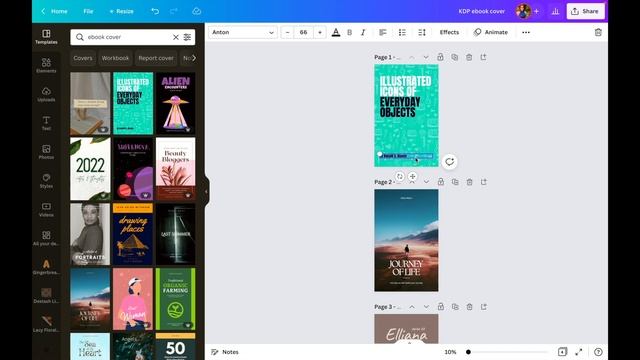Click the redo arrow icon
This screenshot has width=640, height=360.
click(x=174, y=11)
